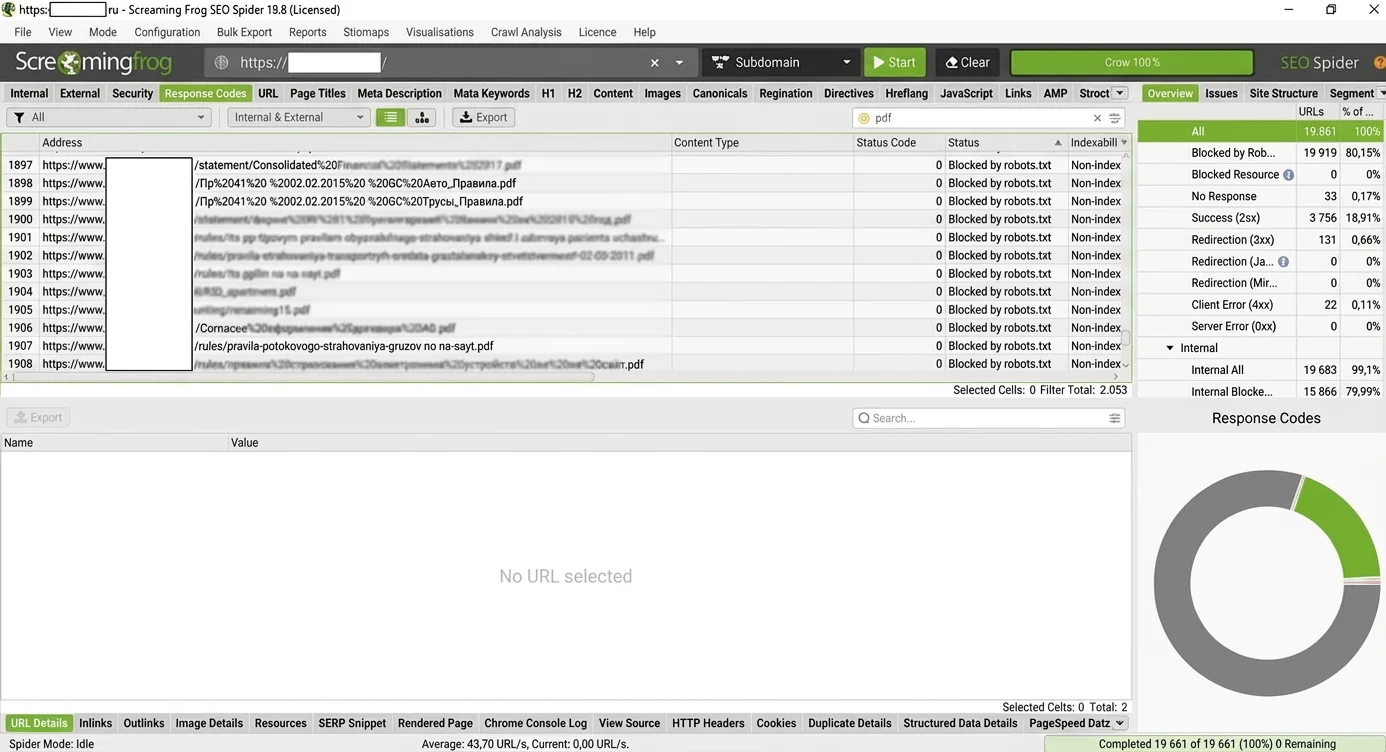Switch to tree view icon

(x=422, y=117)
